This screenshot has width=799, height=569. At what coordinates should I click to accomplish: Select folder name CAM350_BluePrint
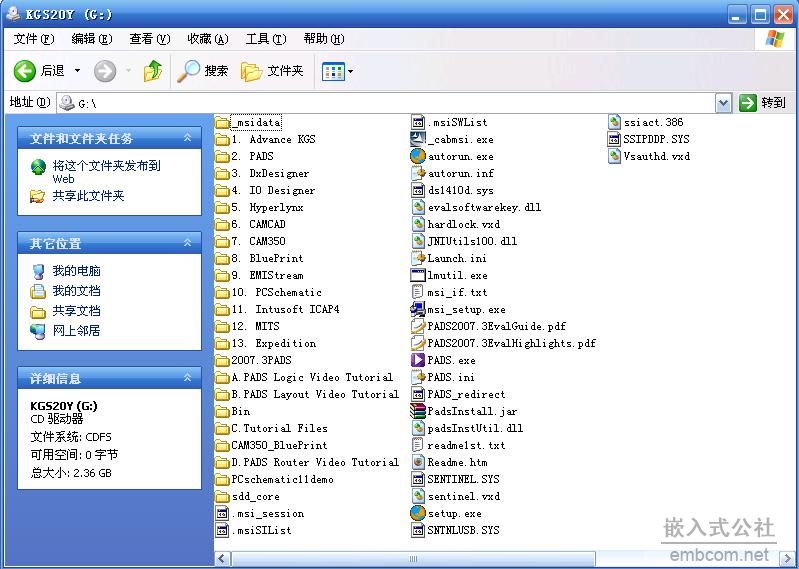coord(279,445)
